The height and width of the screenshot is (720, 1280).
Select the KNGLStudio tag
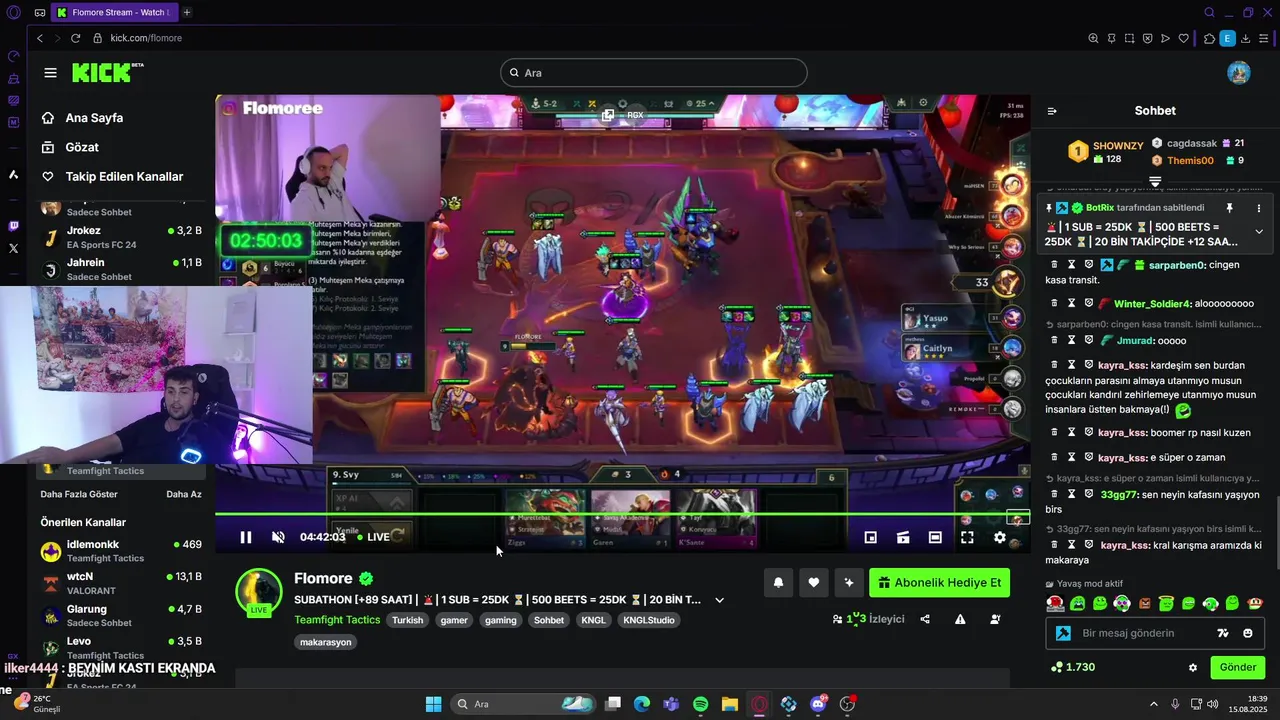coord(649,620)
